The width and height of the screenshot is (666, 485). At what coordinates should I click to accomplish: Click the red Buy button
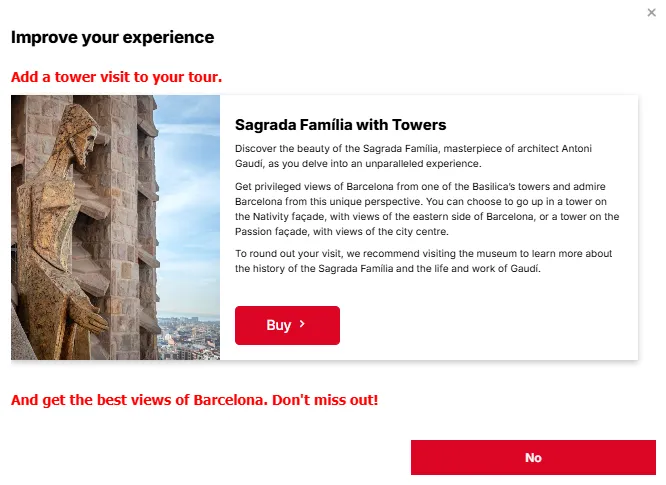(x=287, y=325)
